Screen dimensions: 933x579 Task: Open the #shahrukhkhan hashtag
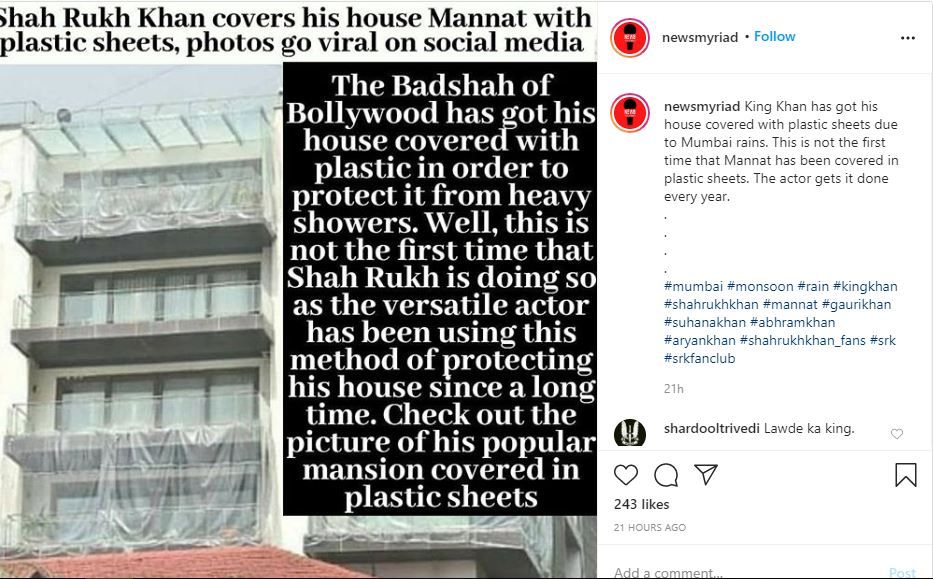pyautogui.click(x=711, y=304)
